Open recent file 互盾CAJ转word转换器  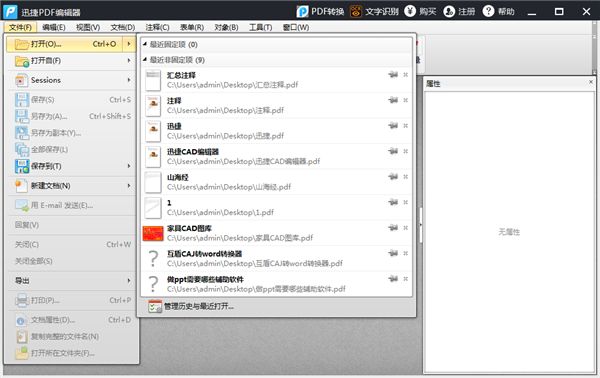click(277, 259)
